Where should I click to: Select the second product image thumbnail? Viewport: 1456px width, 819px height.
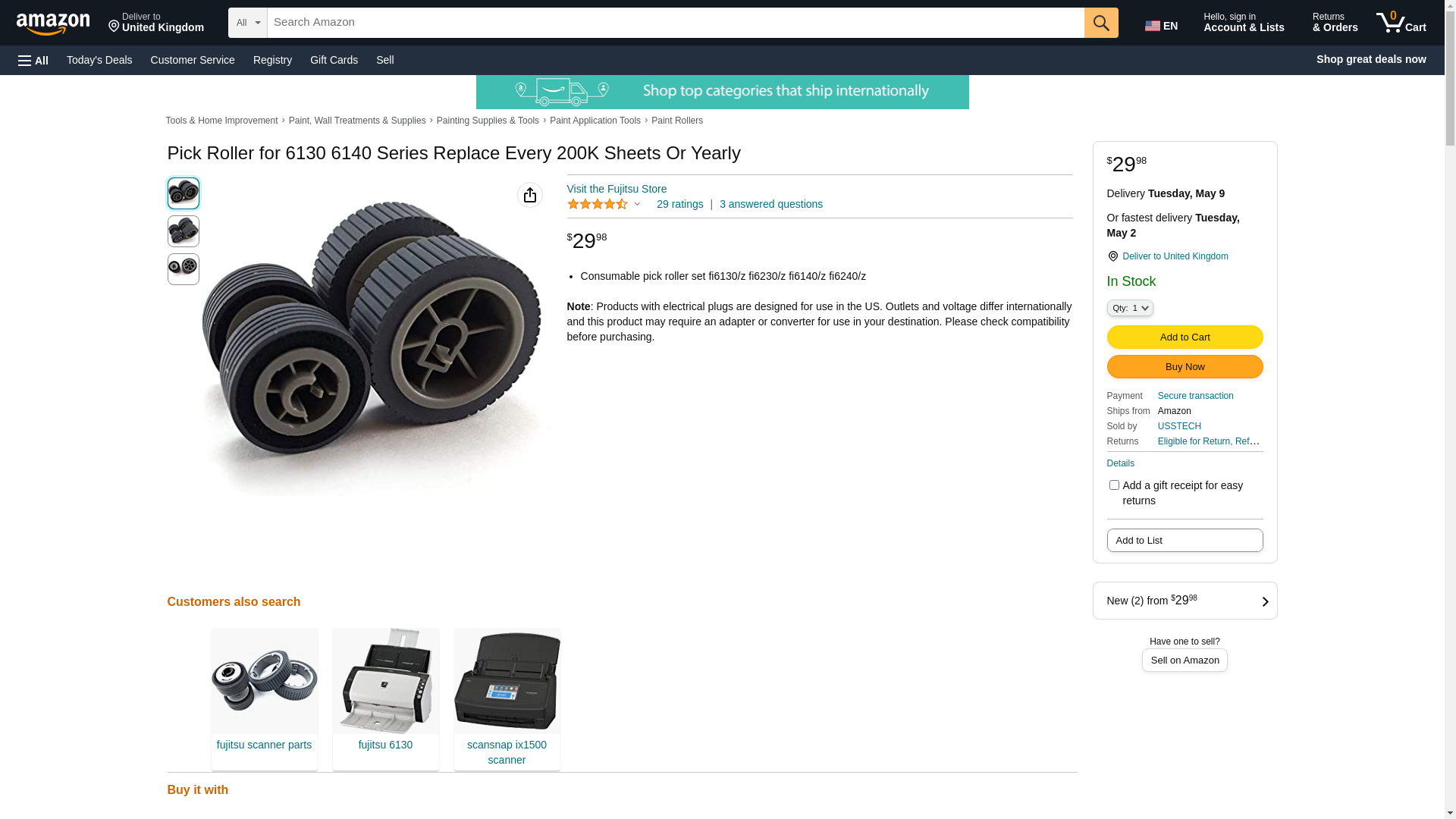(x=184, y=231)
